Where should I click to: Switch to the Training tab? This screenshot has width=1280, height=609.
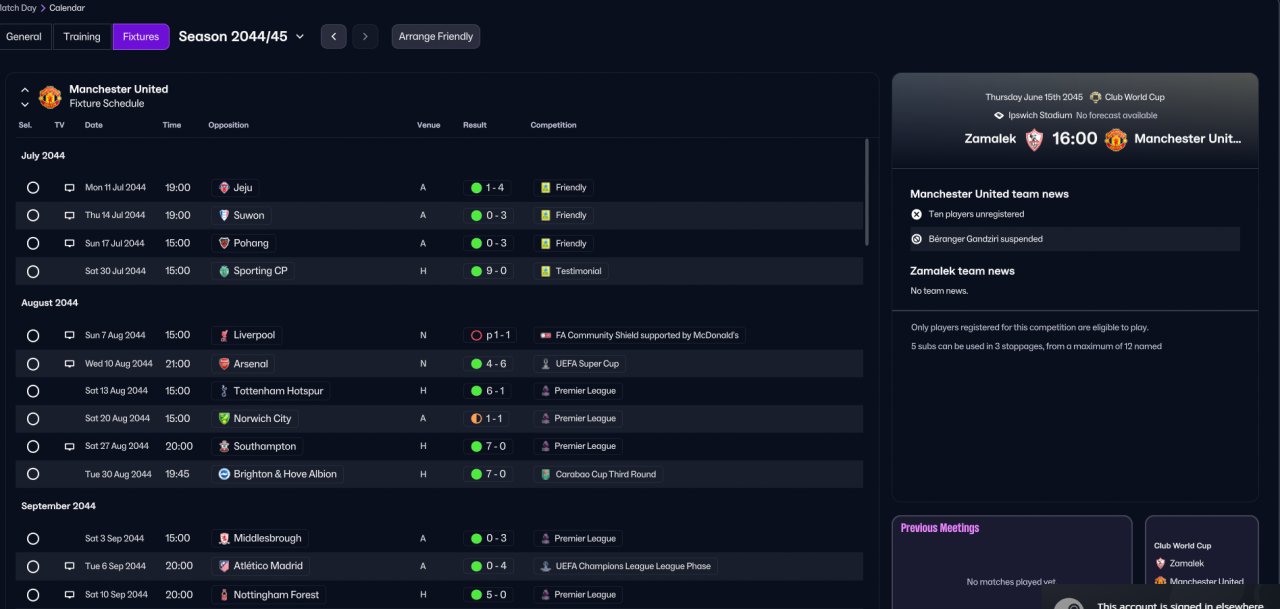[x=82, y=37]
